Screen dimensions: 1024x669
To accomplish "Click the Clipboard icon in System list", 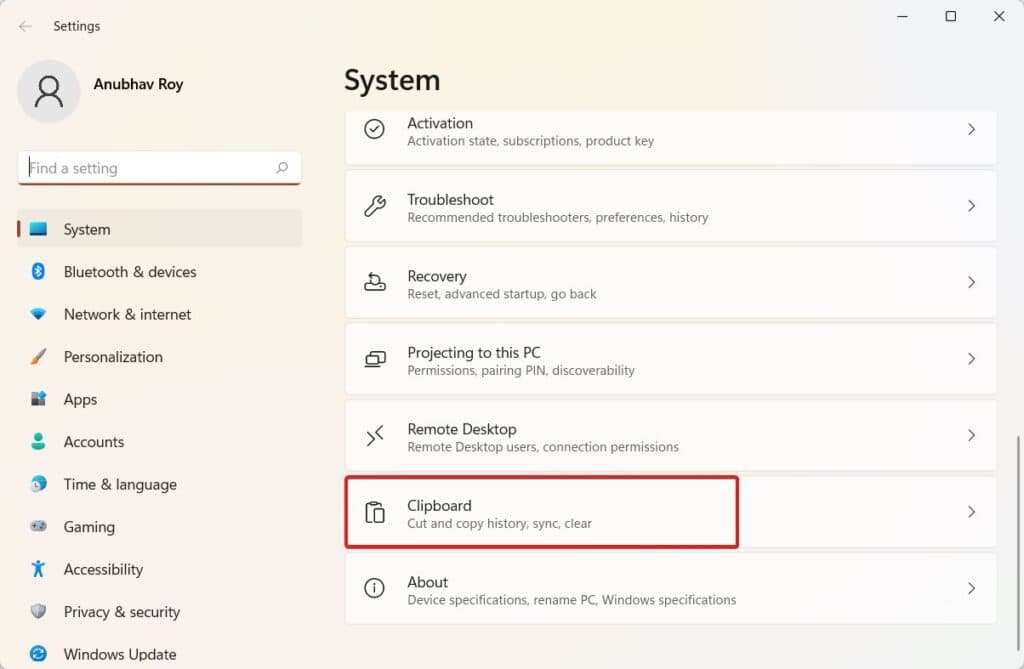I will [375, 512].
